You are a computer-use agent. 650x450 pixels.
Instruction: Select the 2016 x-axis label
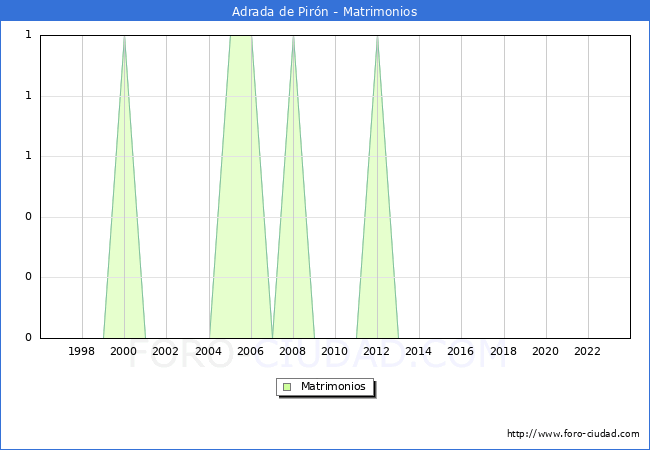pyautogui.click(x=460, y=351)
